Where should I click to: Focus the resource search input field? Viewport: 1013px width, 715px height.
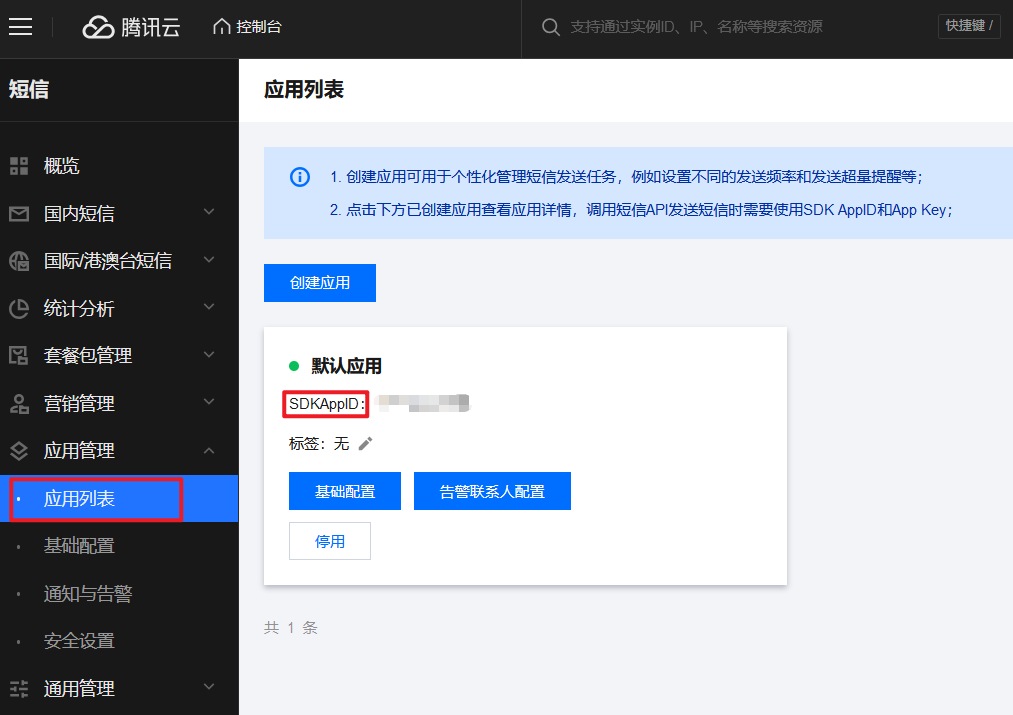(696, 27)
